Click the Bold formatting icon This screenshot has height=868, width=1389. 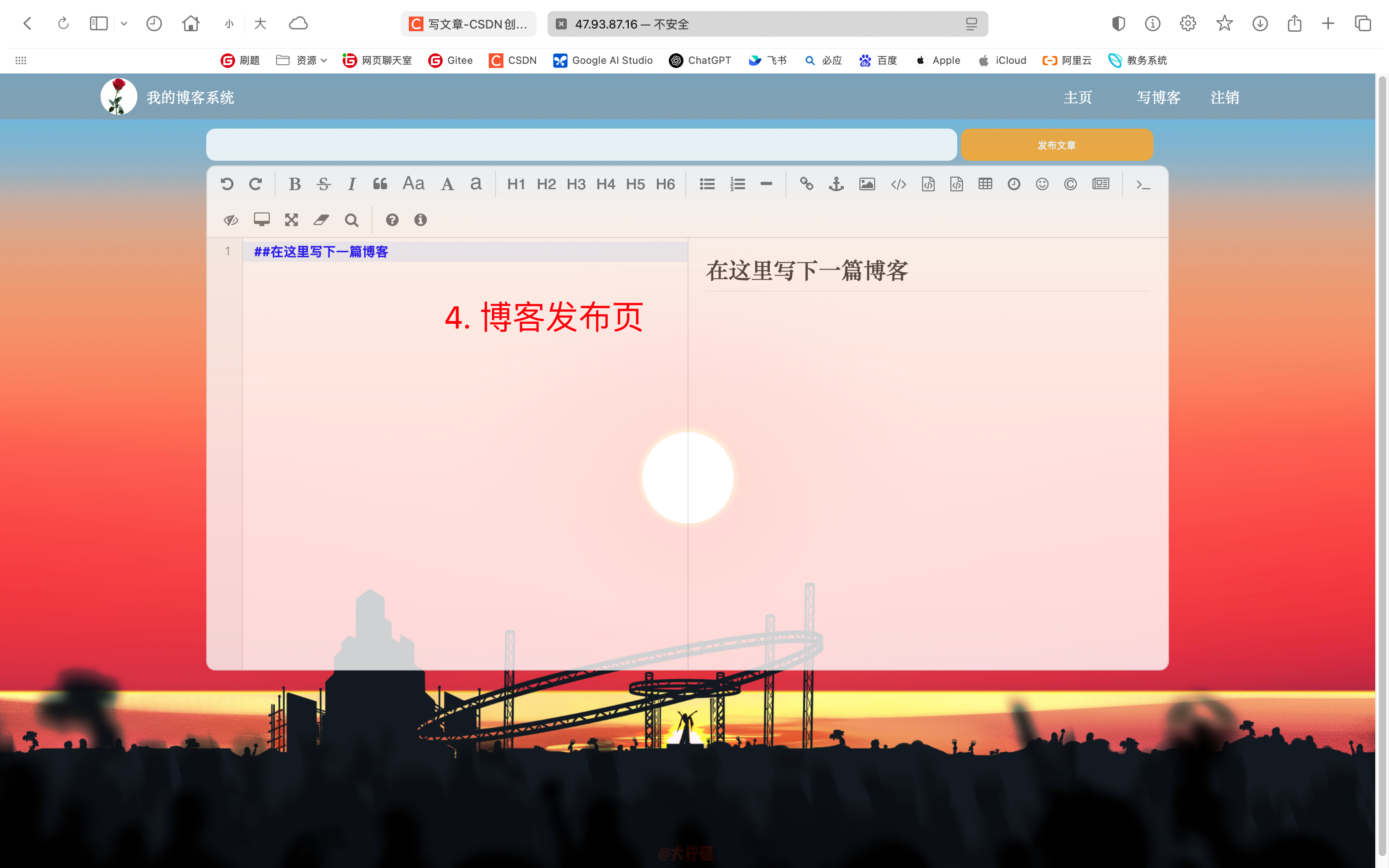click(294, 184)
